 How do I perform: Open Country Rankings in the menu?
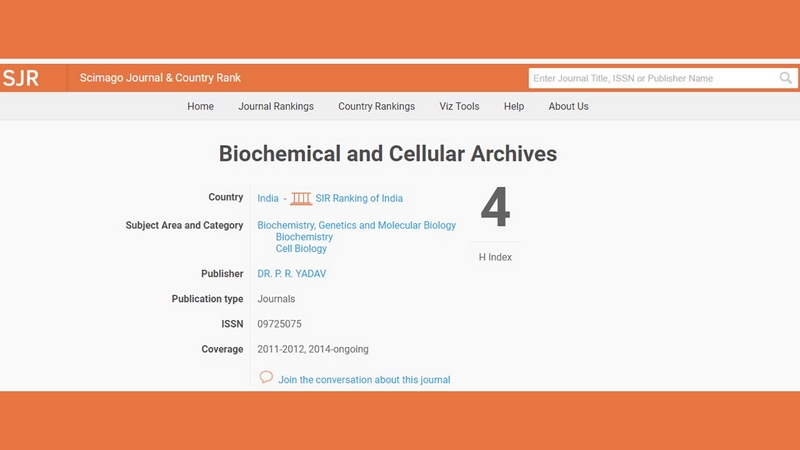point(377,106)
